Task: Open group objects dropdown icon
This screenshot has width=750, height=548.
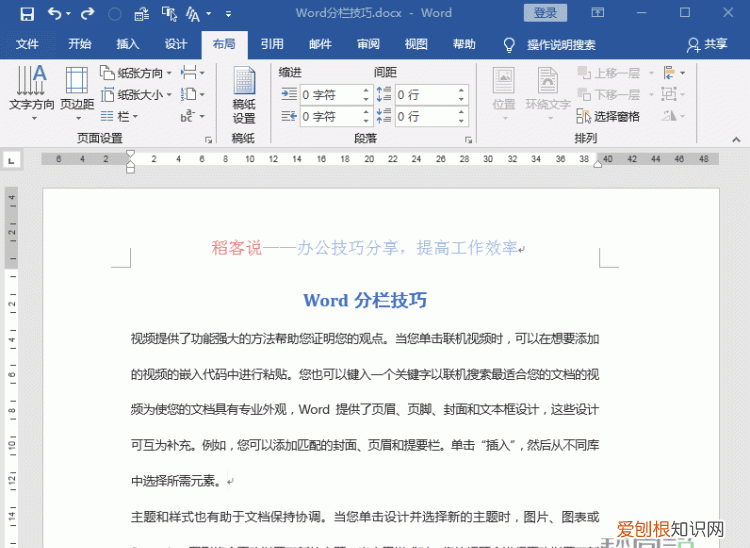Action: 673,94
